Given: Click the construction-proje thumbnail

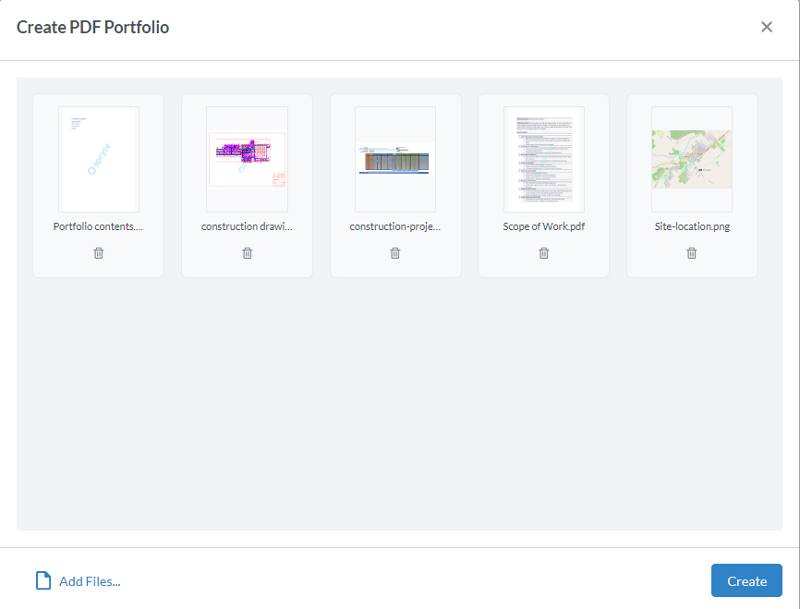Looking at the screenshot, I should click(394, 158).
